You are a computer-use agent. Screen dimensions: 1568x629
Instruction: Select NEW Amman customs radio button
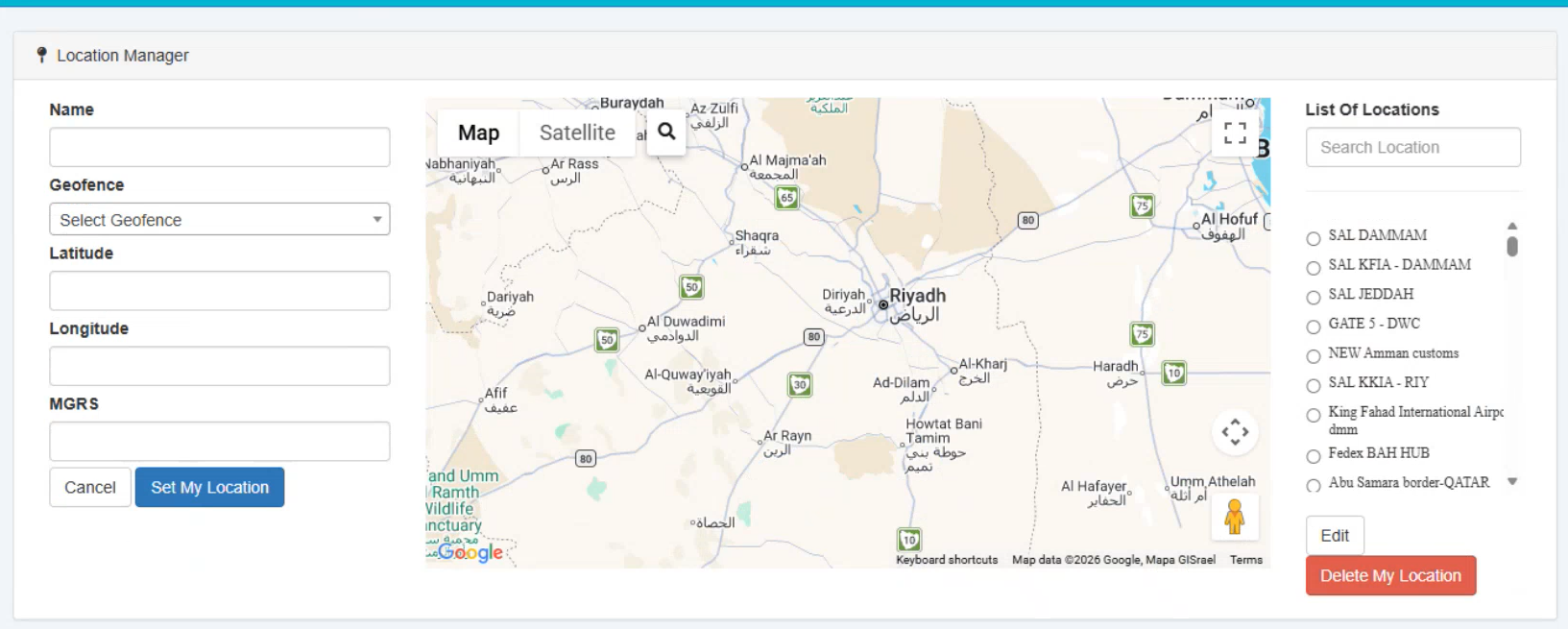coord(1314,356)
